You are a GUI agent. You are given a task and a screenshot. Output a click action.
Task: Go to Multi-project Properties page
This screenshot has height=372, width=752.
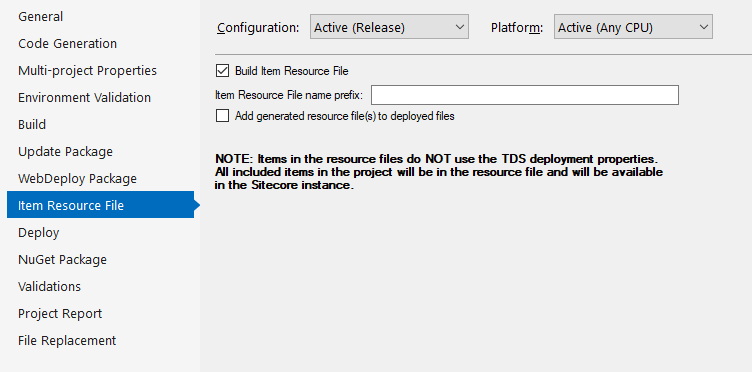point(87,70)
